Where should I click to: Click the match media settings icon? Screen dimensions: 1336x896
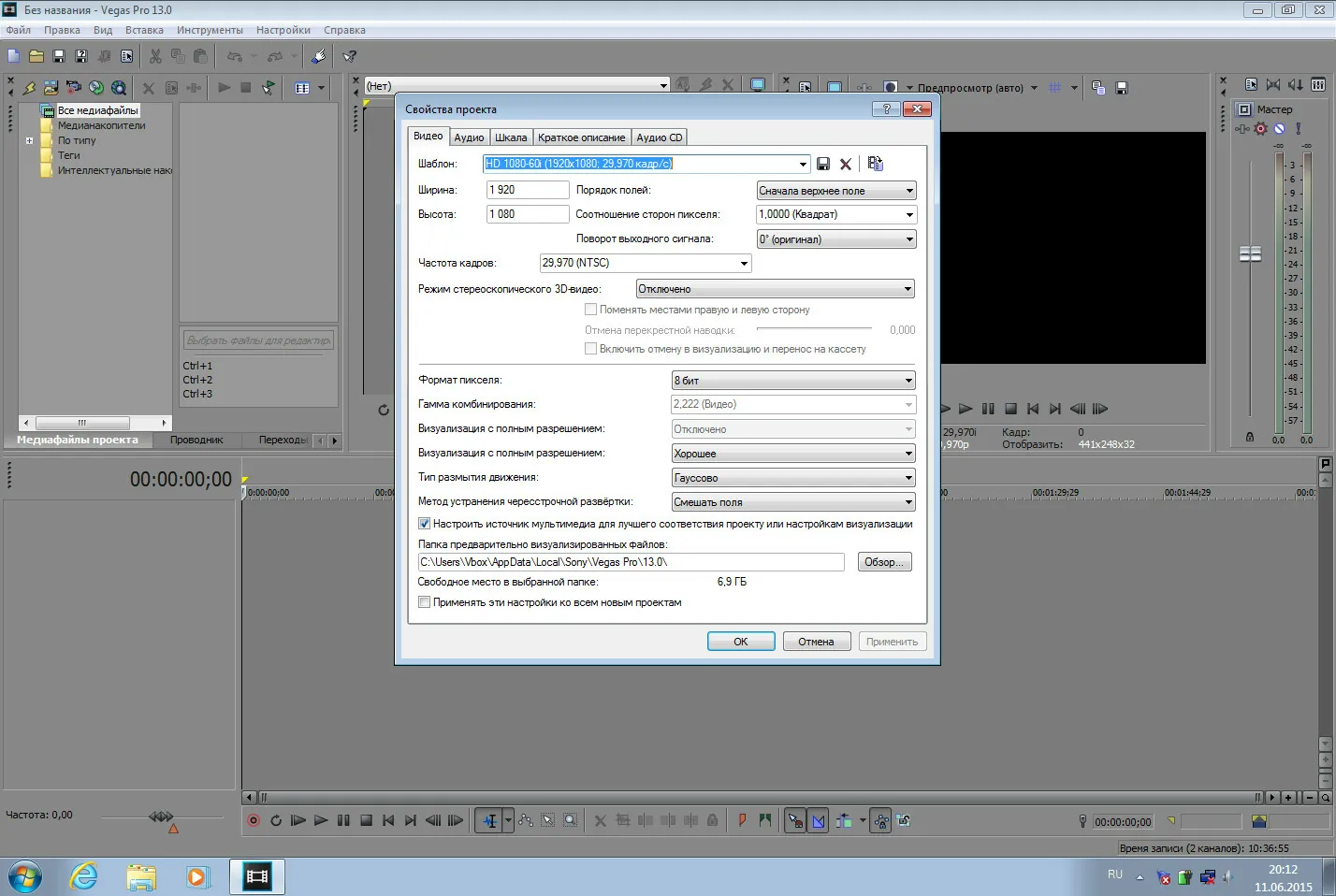[x=875, y=164]
